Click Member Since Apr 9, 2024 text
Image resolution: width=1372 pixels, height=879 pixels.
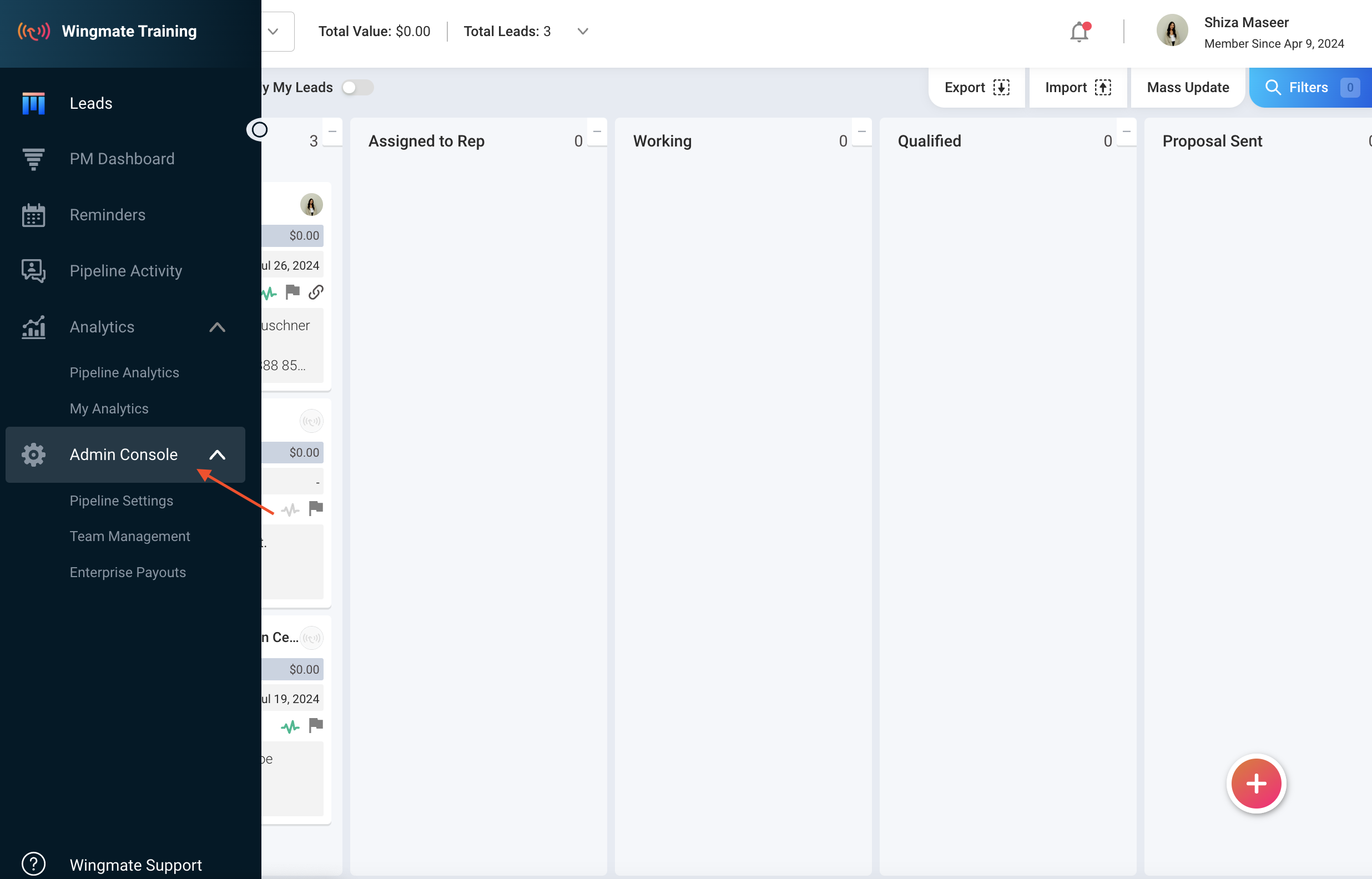(1274, 43)
